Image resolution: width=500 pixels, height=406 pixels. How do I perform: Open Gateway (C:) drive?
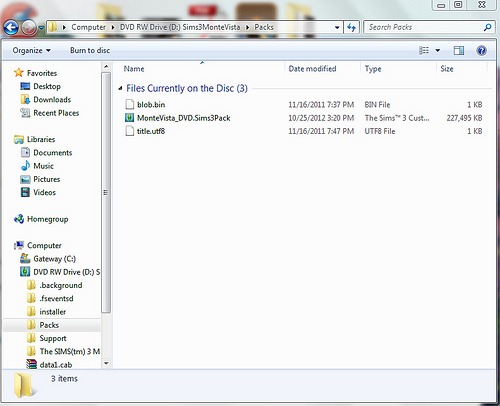(54, 259)
